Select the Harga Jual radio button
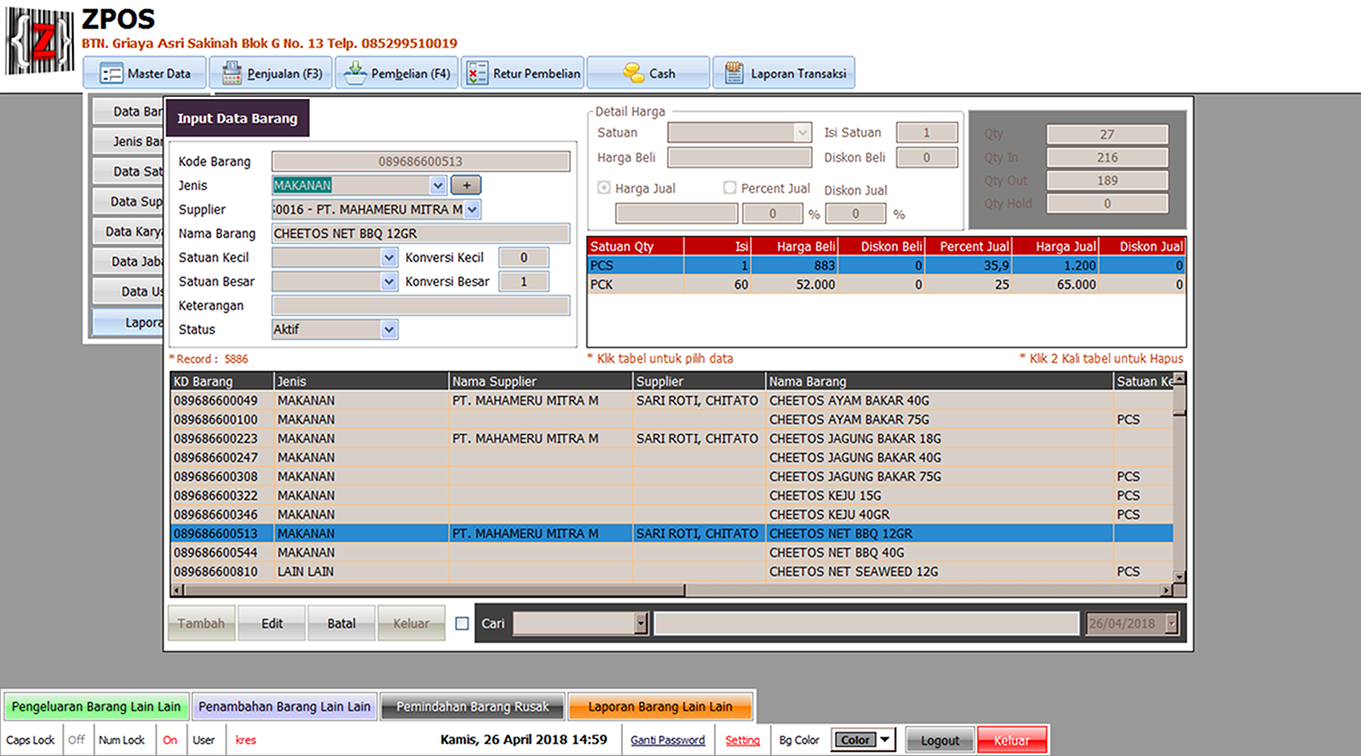1361x756 pixels. 604,188
